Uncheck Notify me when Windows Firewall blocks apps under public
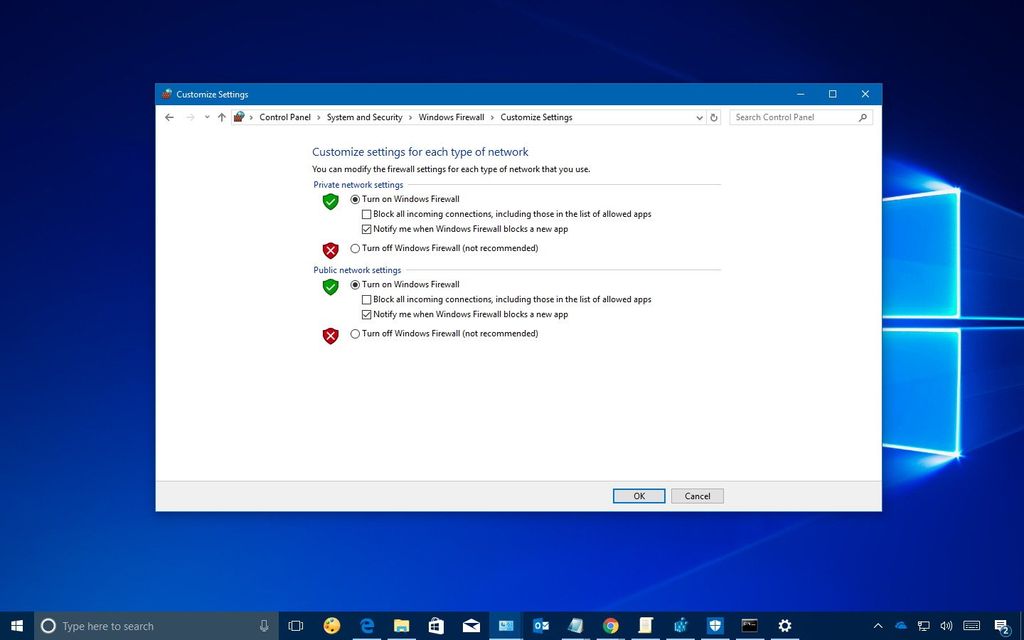This screenshot has height=640, width=1024. coord(367,314)
